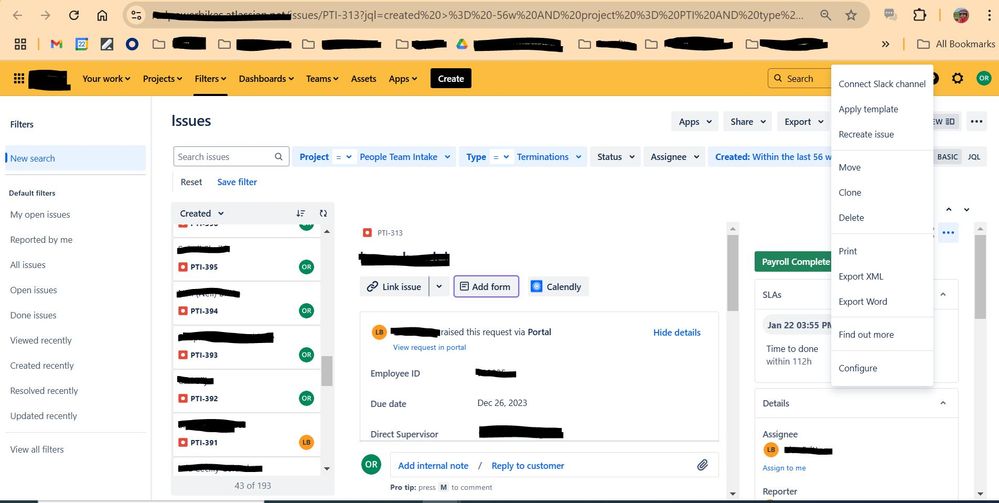Click Add form button

coord(486,287)
